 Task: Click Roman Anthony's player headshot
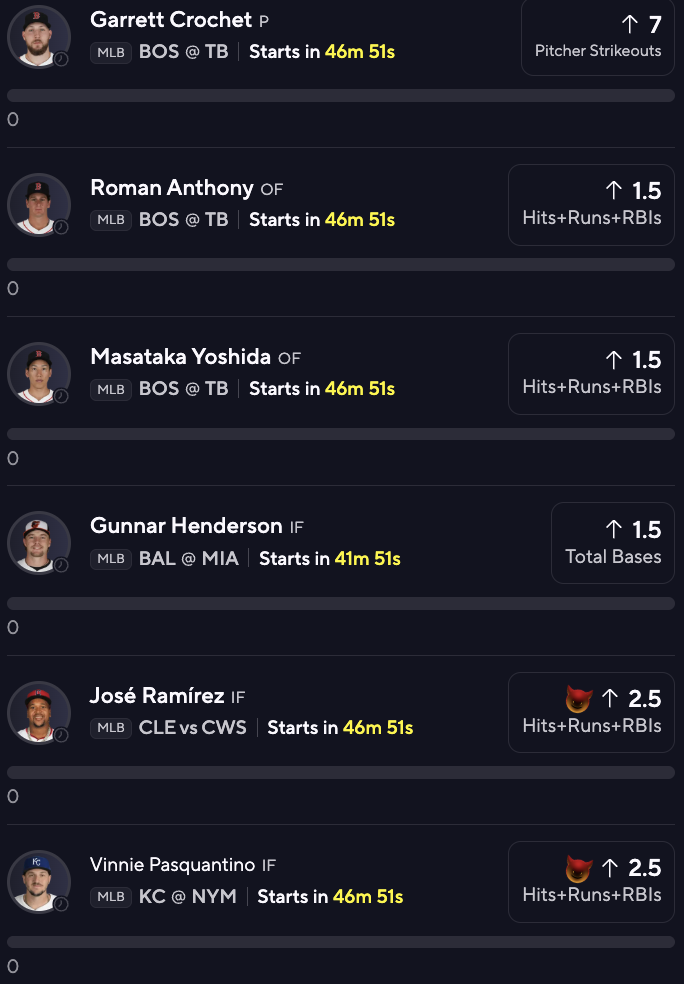(39, 205)
